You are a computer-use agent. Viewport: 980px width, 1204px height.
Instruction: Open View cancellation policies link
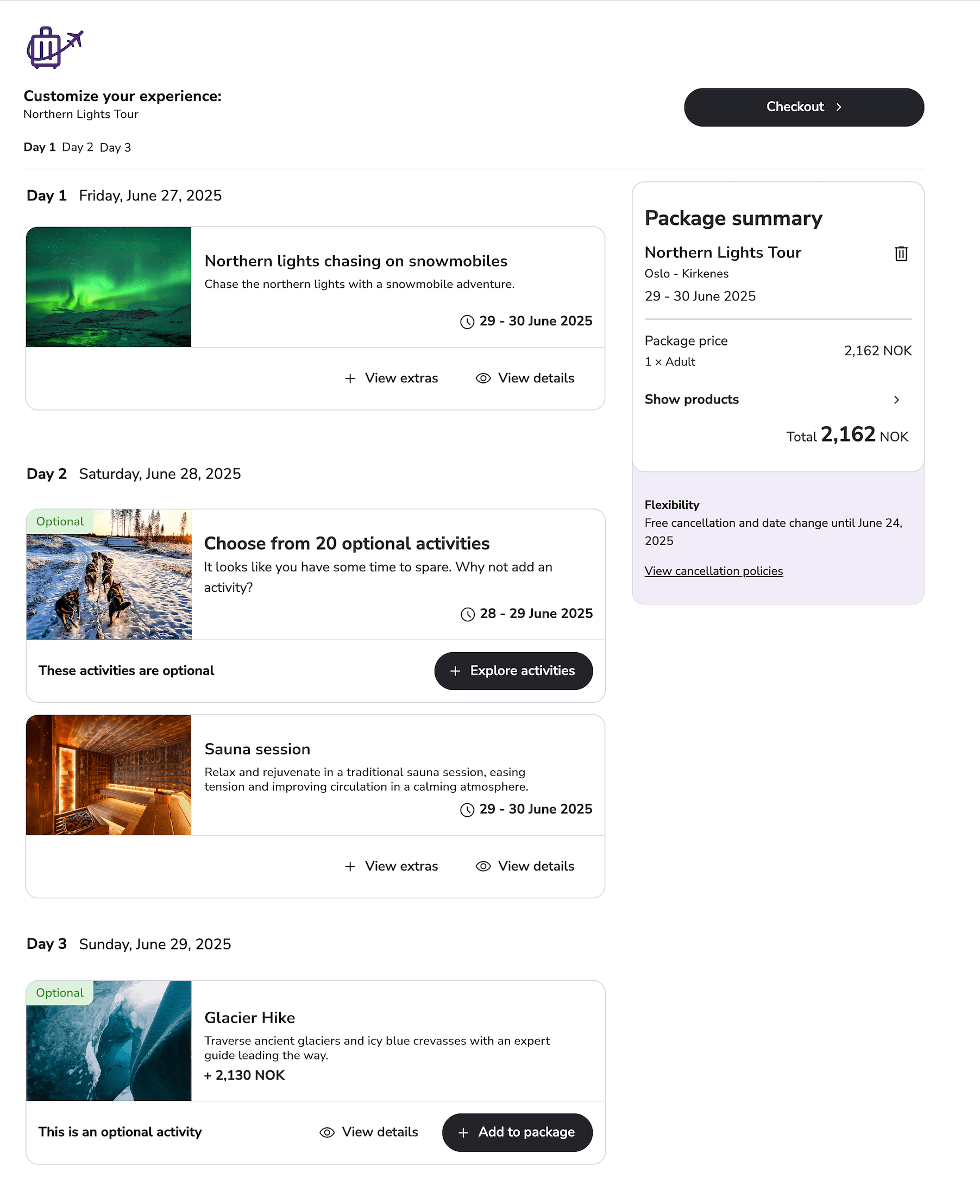714,571
